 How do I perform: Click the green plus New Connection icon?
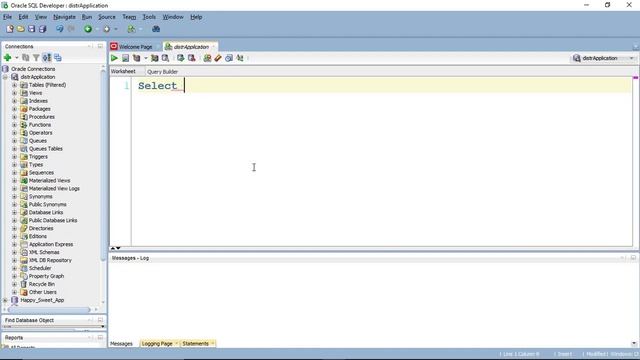coord(7,58)
